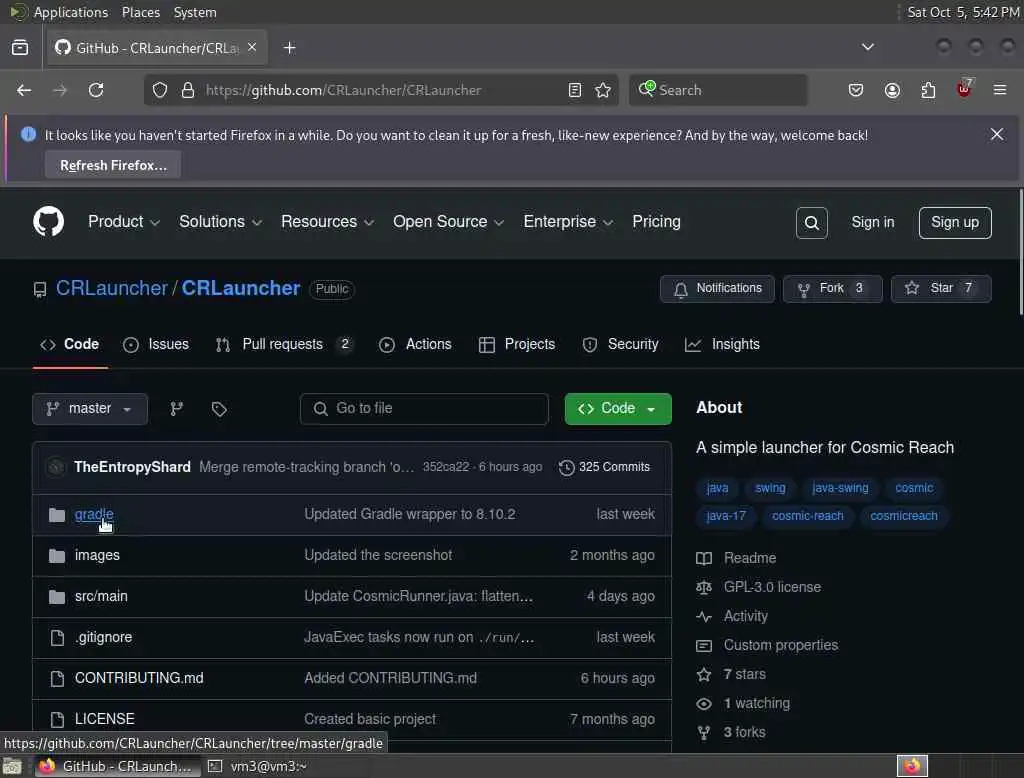View branches using the branch icon

pos(176,409)
